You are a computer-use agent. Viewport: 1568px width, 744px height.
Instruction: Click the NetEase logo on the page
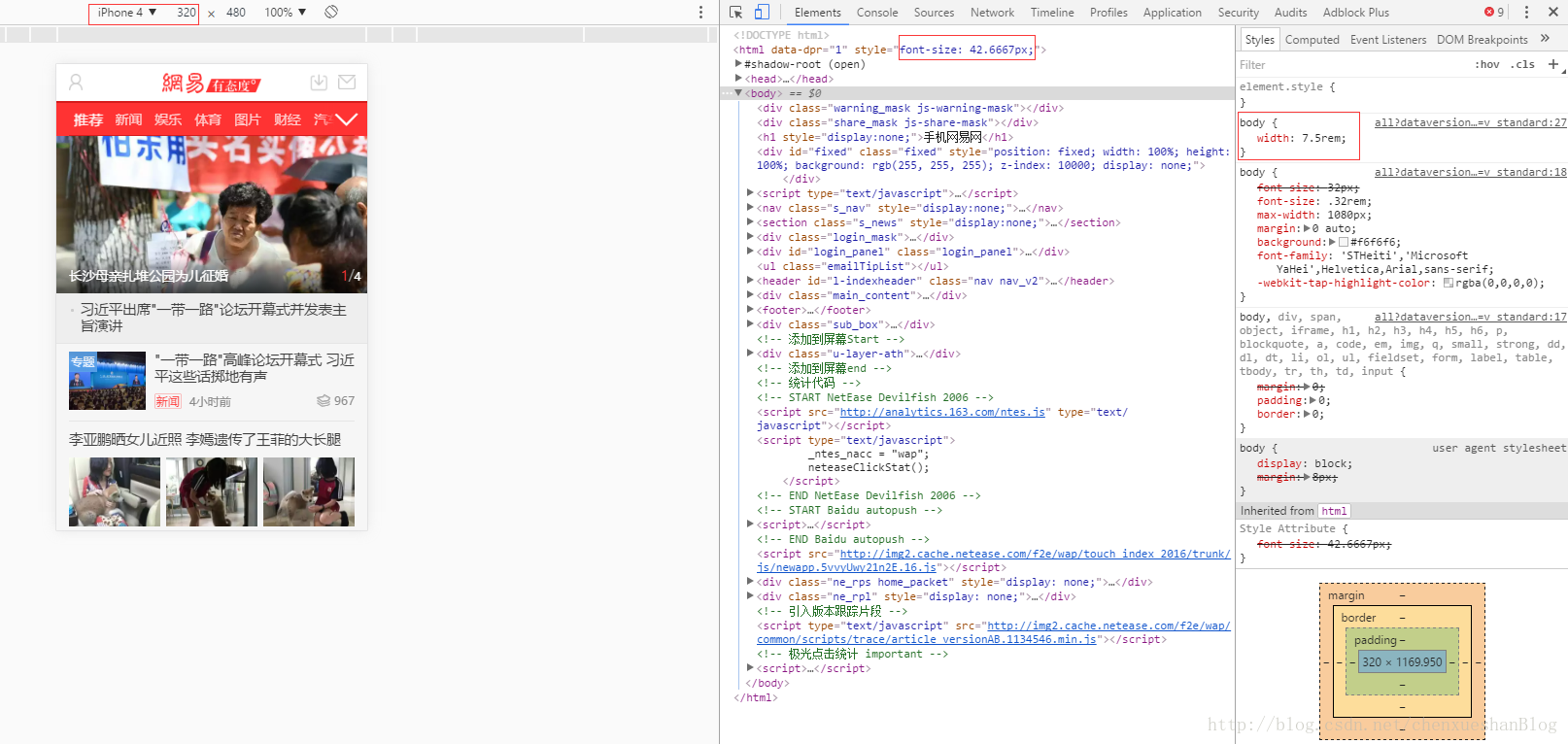click(x=211, y=84)
